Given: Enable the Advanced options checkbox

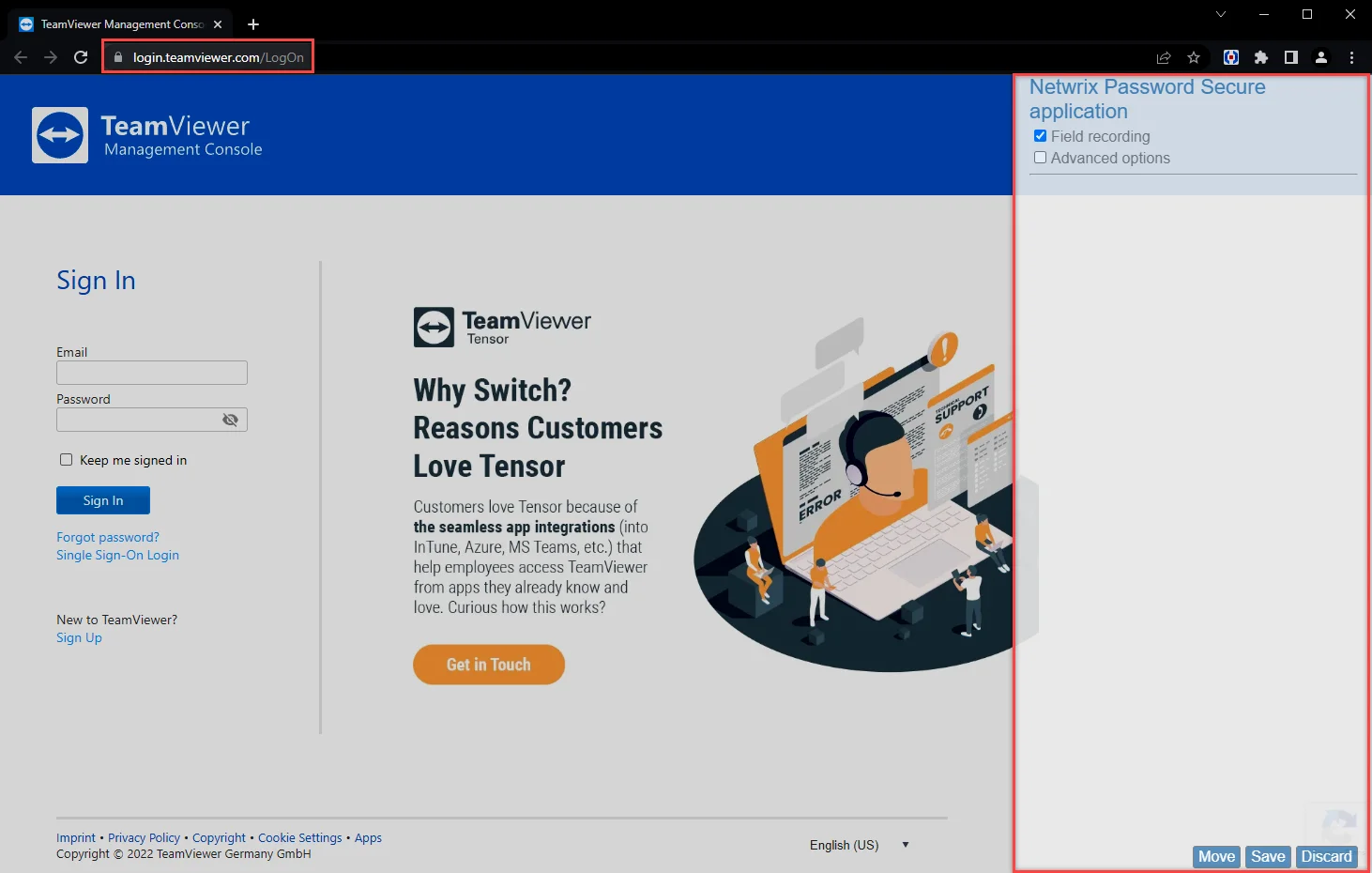Looking at the screenshot, I should point(1040,158).
